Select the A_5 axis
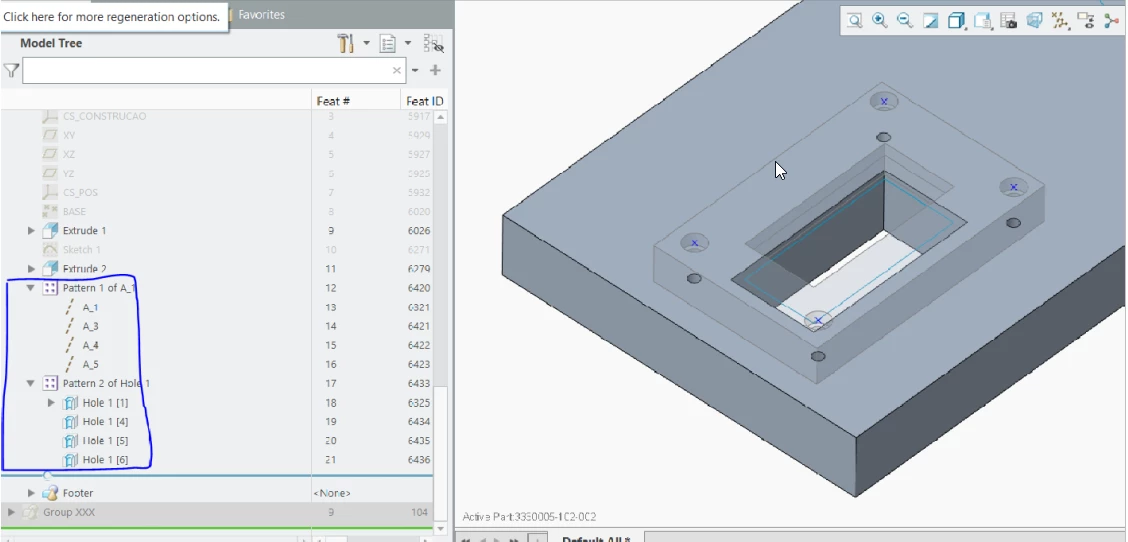This screenshot has height=542, width=1128. pyautogui.click(x=91, y=364)
